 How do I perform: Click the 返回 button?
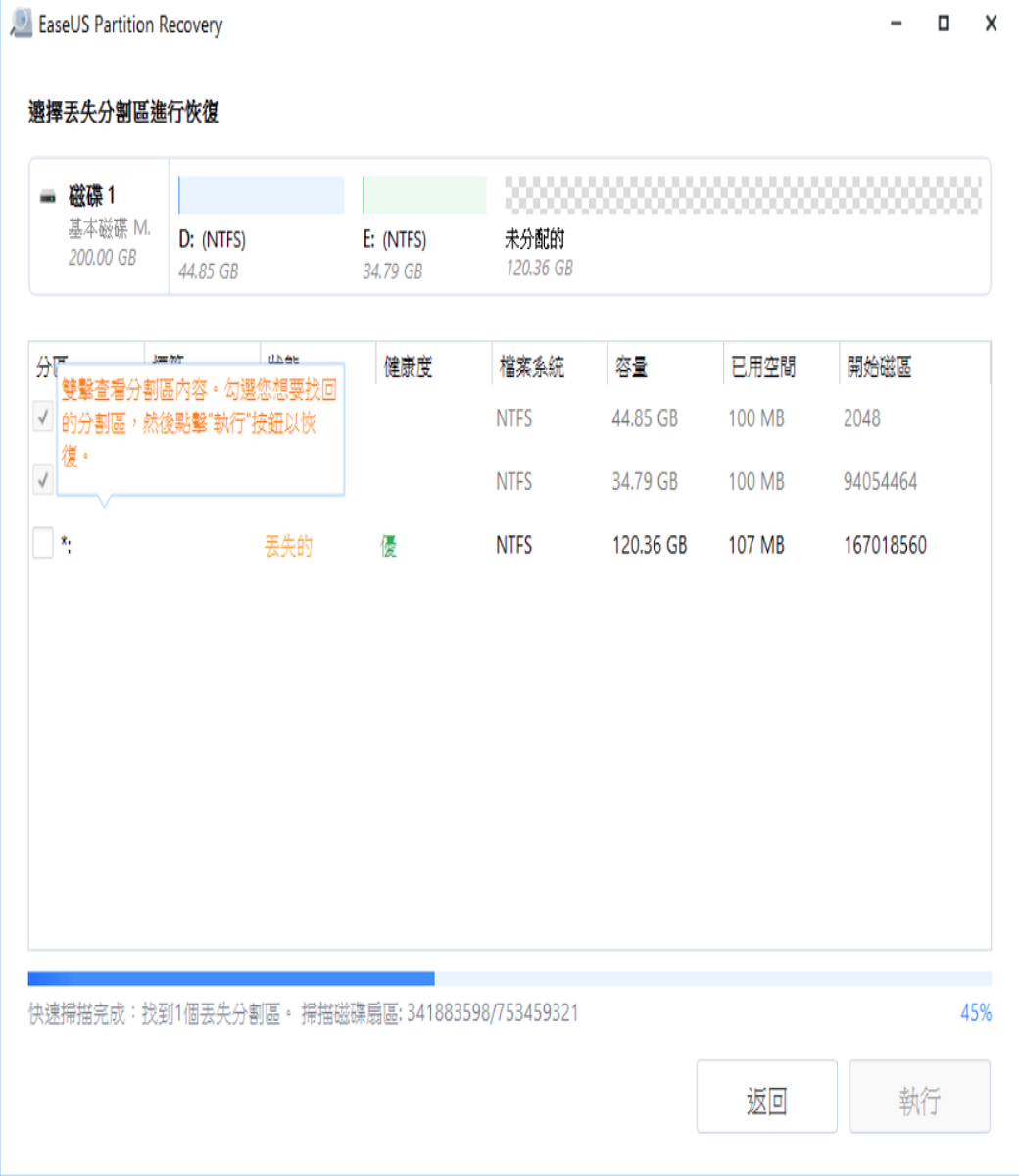[766, 1097]
